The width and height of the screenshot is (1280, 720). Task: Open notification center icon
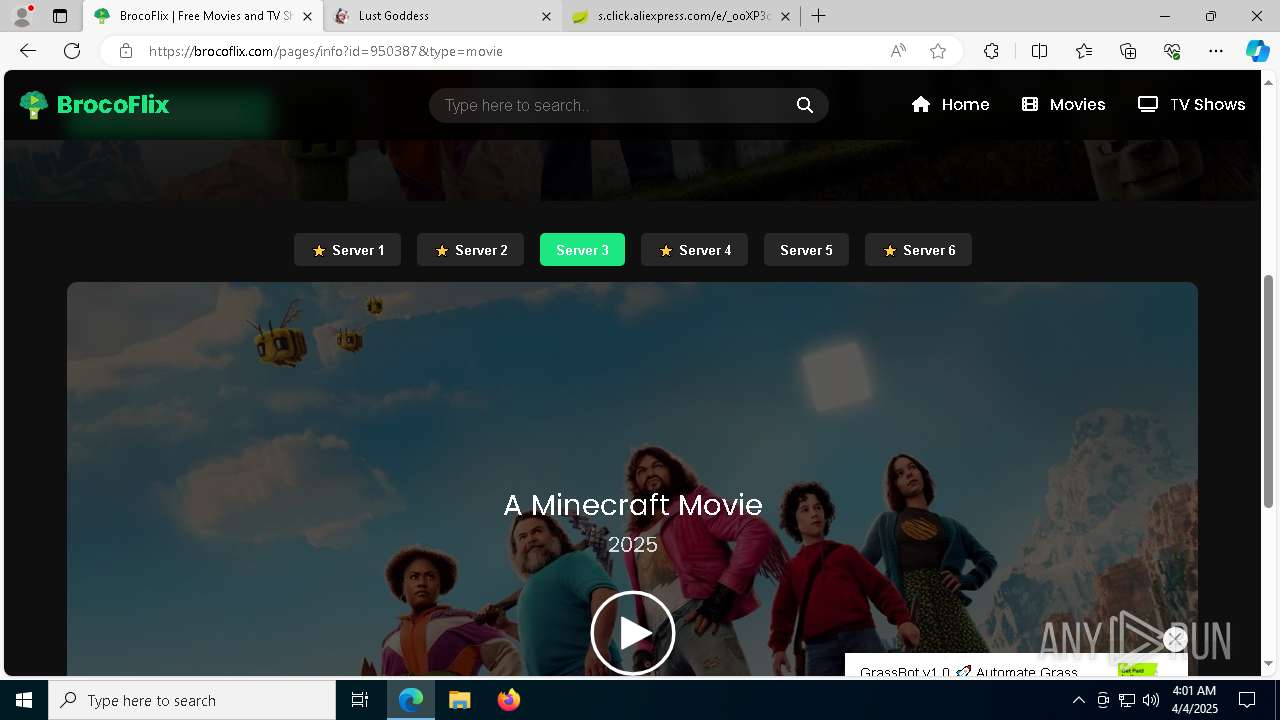[x=1247, y=700]
